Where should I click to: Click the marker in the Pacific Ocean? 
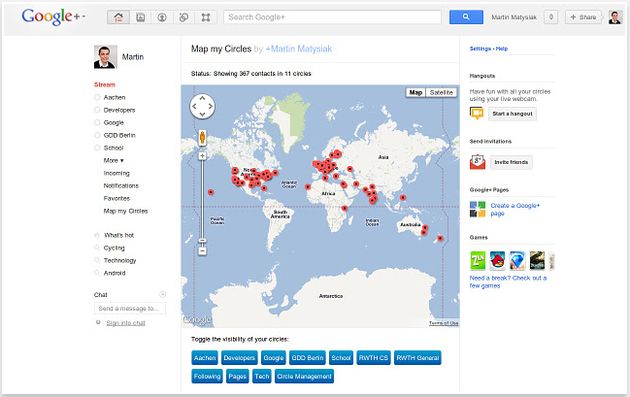211,192
